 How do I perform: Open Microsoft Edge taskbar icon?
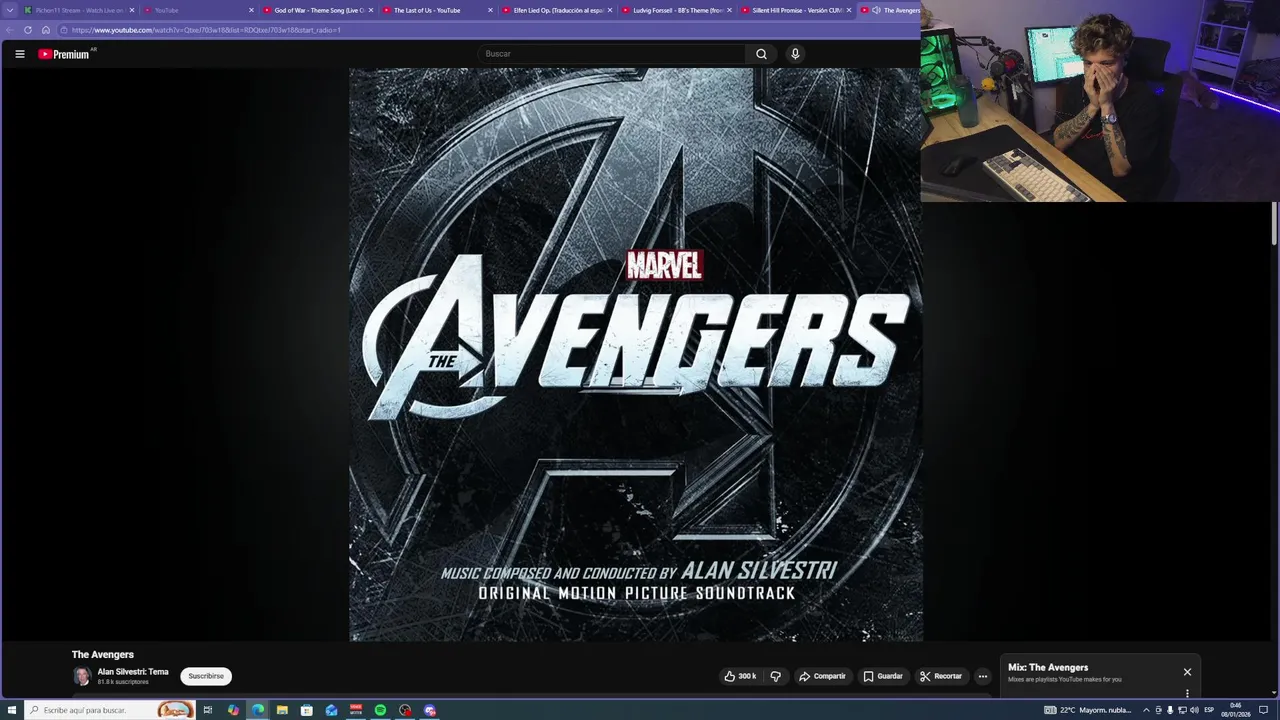(258, 710)
